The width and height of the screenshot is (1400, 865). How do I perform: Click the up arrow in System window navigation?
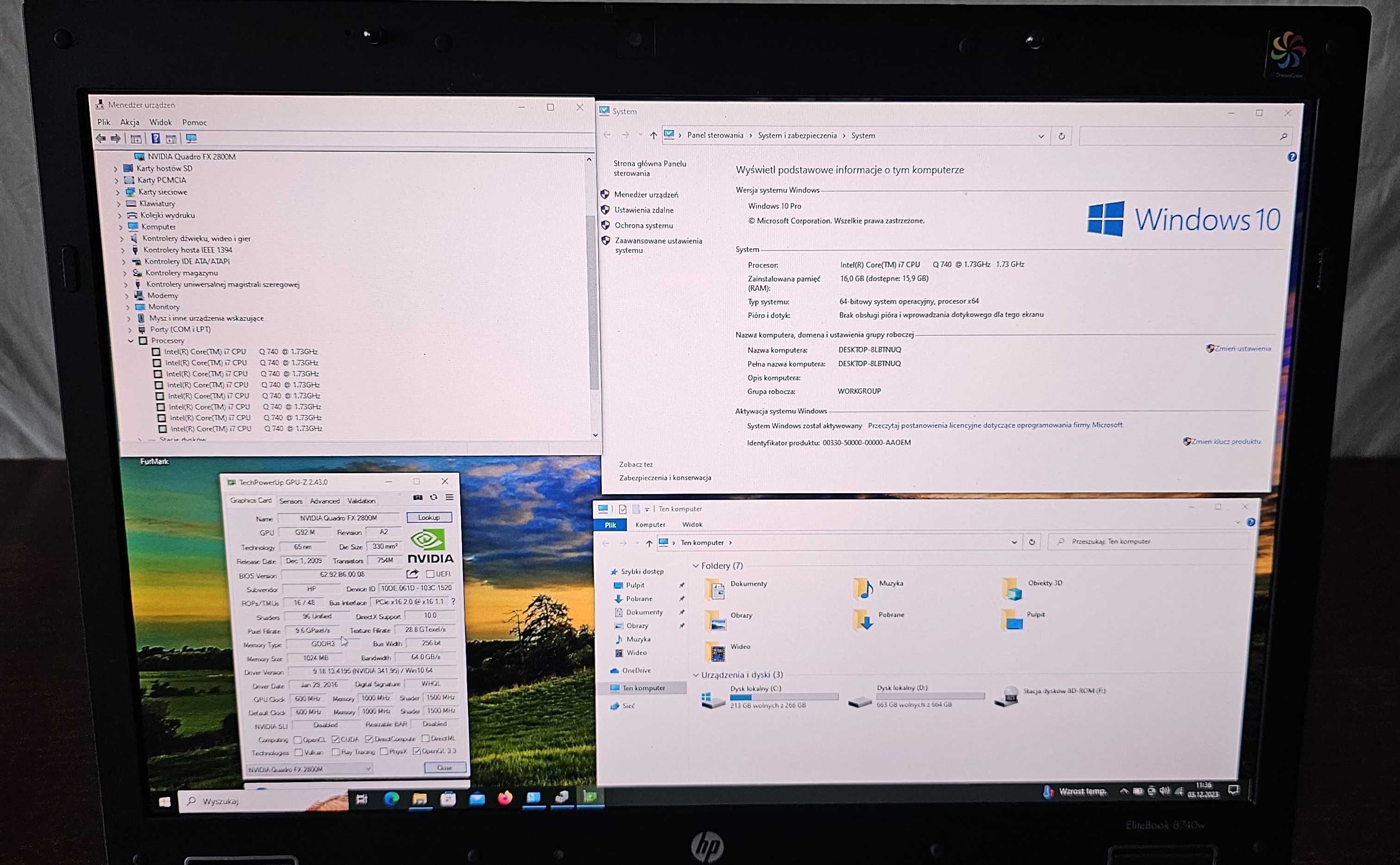653,136
